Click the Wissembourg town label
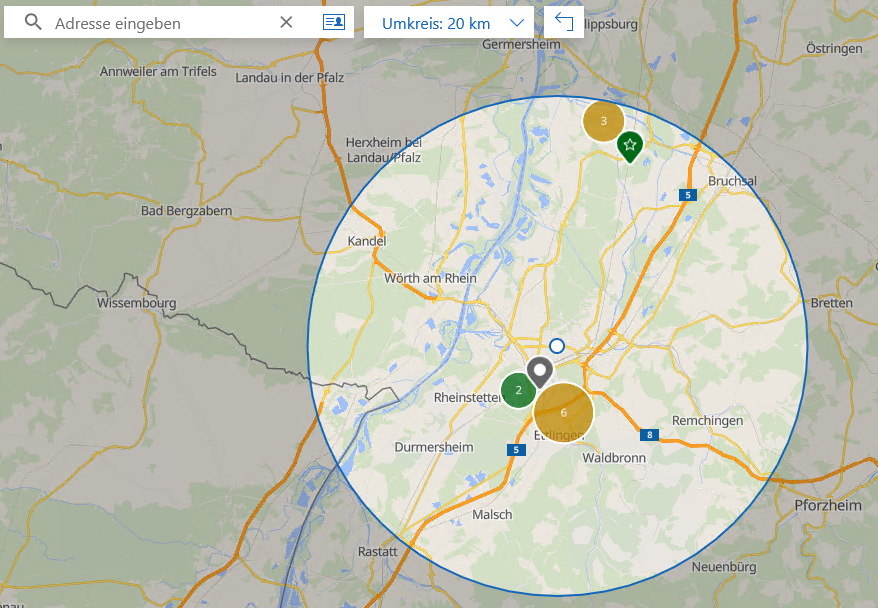 136,303
